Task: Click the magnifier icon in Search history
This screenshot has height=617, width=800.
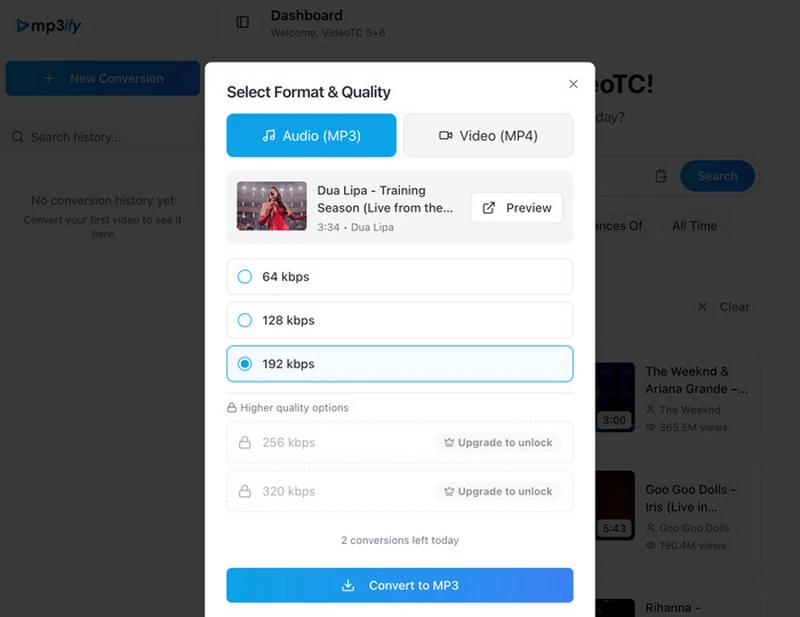Action: (x=18, y=137)
